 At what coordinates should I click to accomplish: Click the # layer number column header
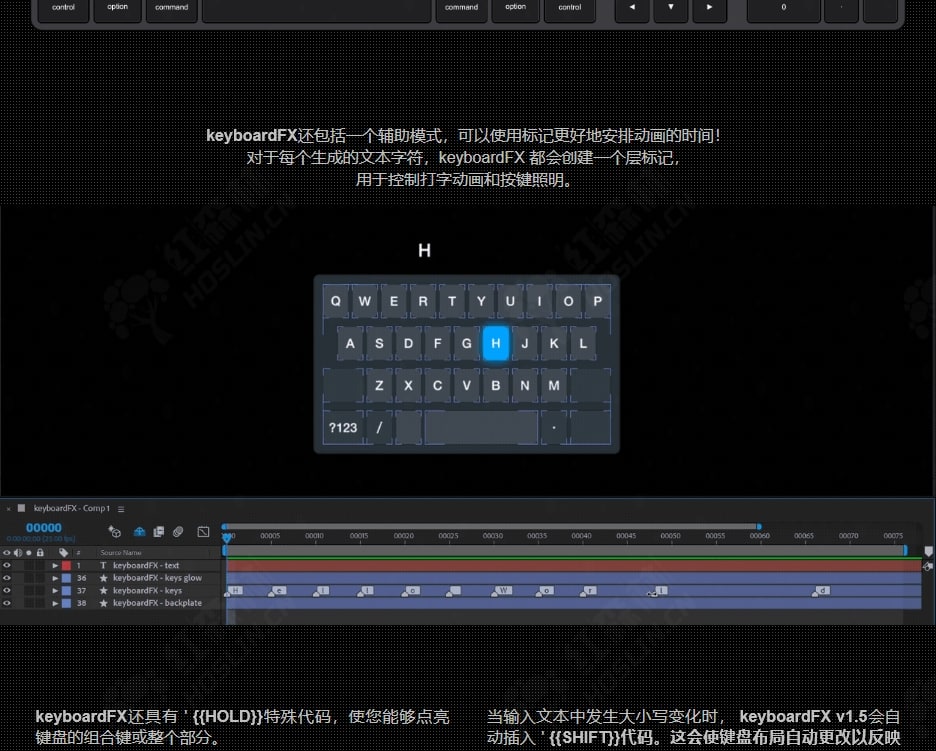click(x=78, y=553)
